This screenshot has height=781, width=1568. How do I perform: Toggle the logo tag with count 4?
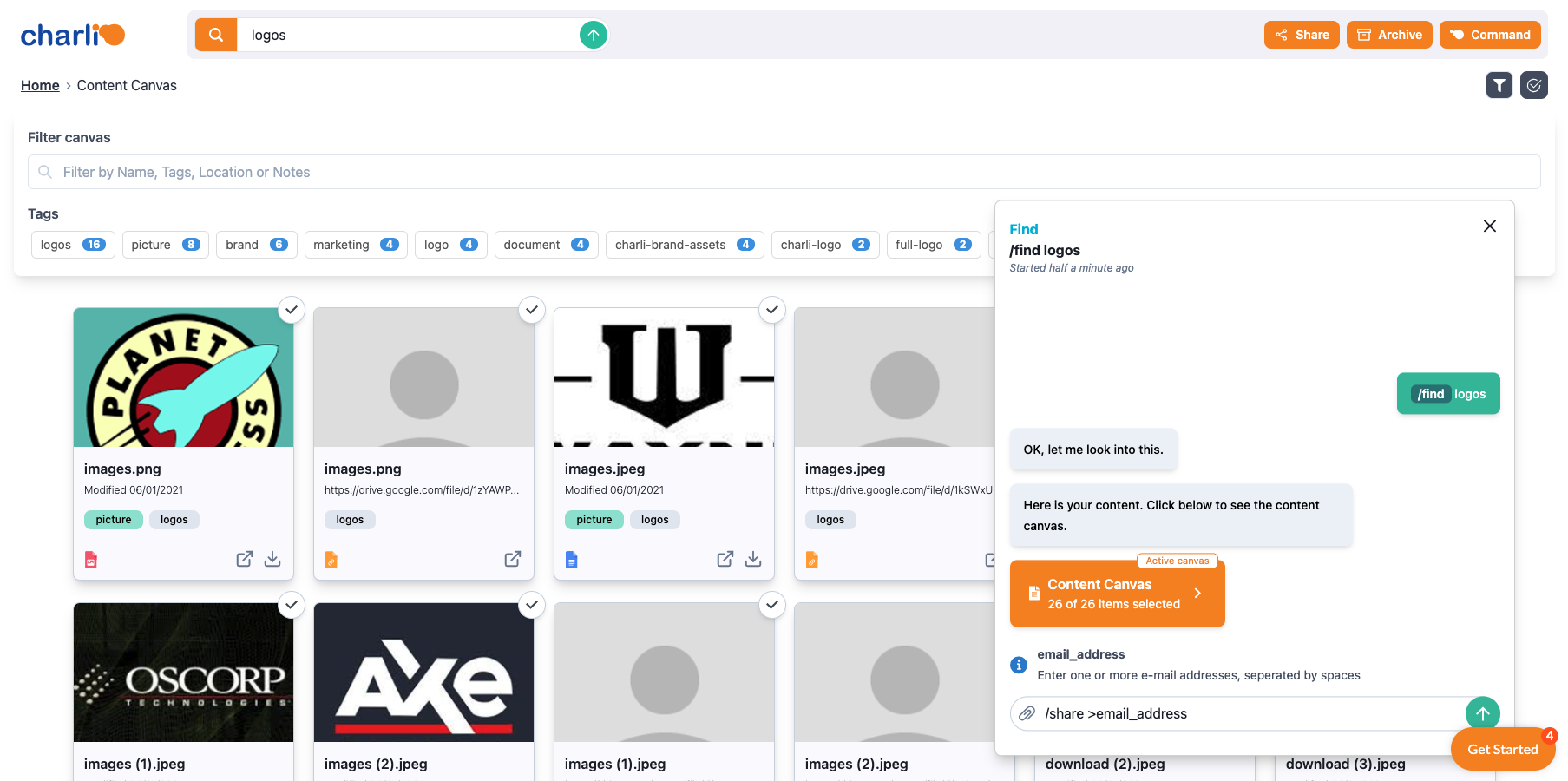click(451, 245)
